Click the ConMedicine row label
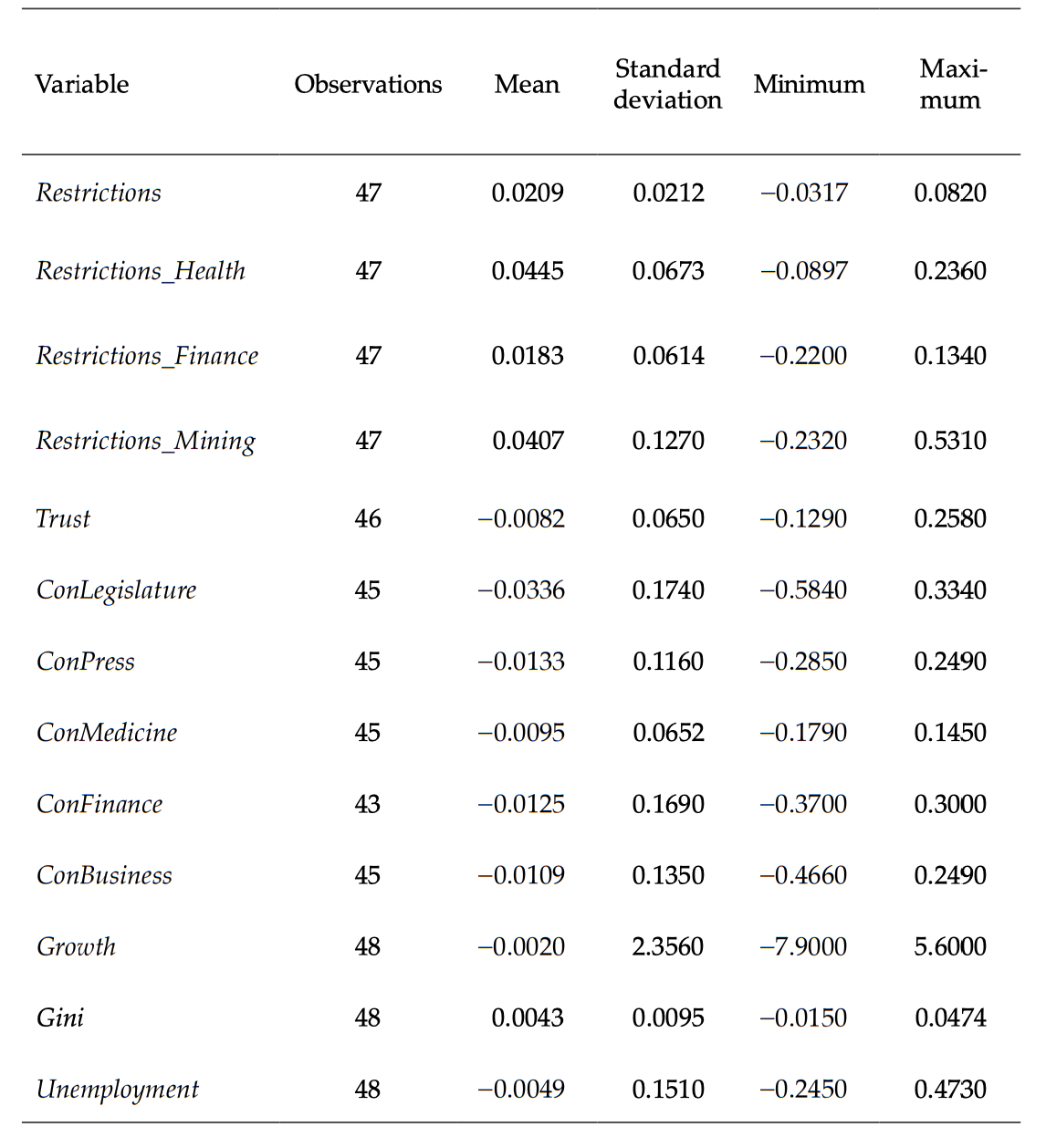The width and height of the screenshot is (1046, 1148). point(107,733)
